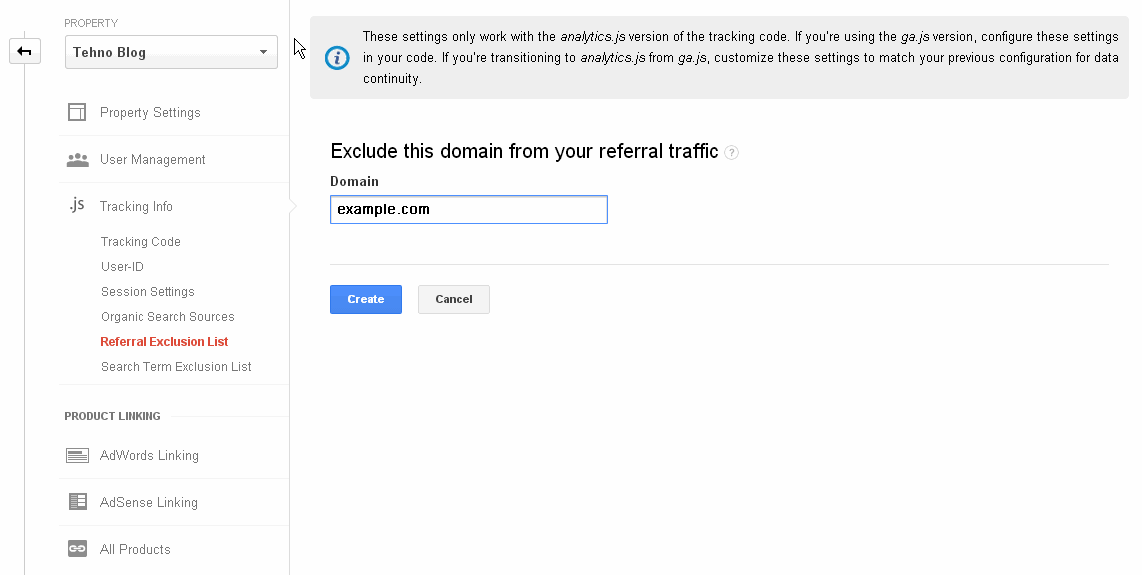Collapse the Tracking Info section label
Viewport: 1142px width, 575px height.
pos(136,207)
